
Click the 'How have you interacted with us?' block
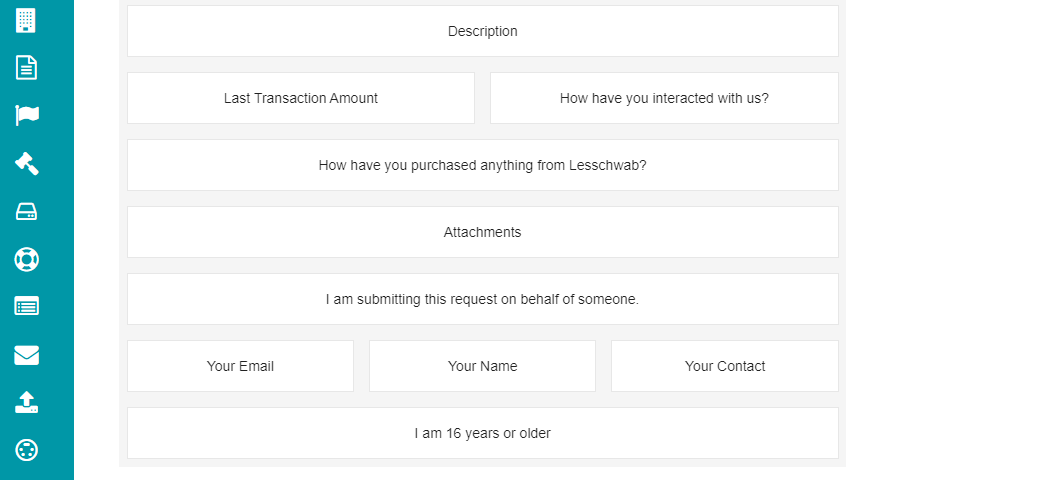pos(664,98)
